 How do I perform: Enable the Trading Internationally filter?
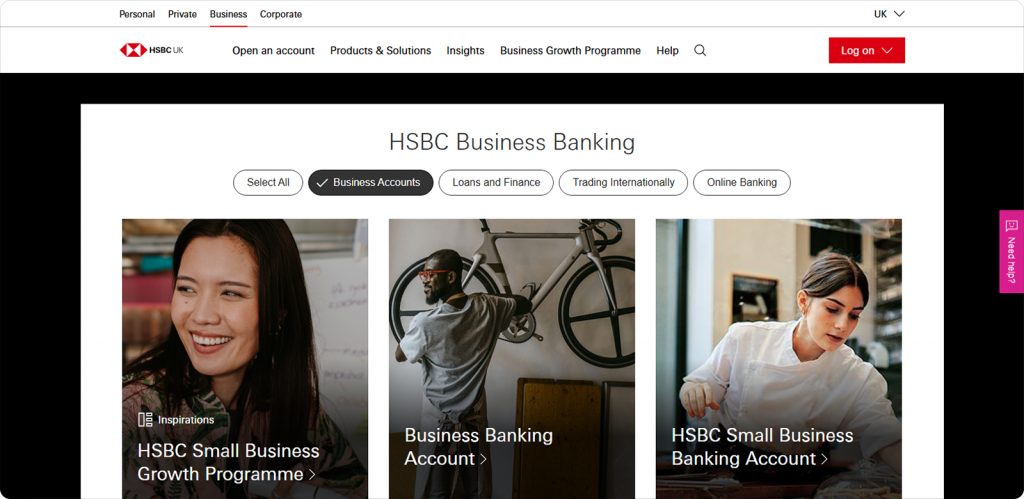(x=623, y=183)
